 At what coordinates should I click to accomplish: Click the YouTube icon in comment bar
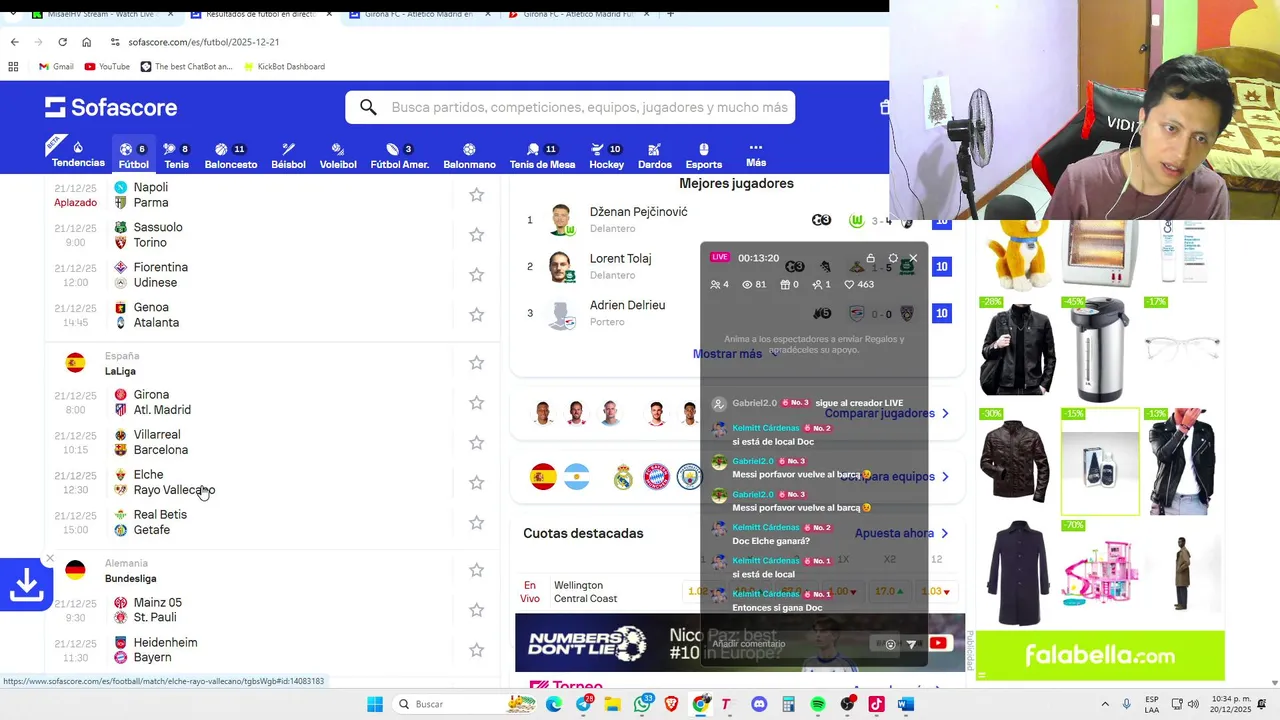(938, 644)
